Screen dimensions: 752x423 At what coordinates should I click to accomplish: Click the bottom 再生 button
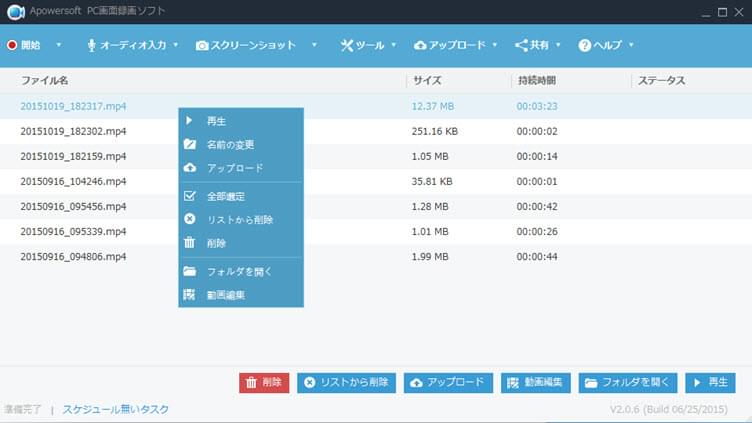point(710,383)
